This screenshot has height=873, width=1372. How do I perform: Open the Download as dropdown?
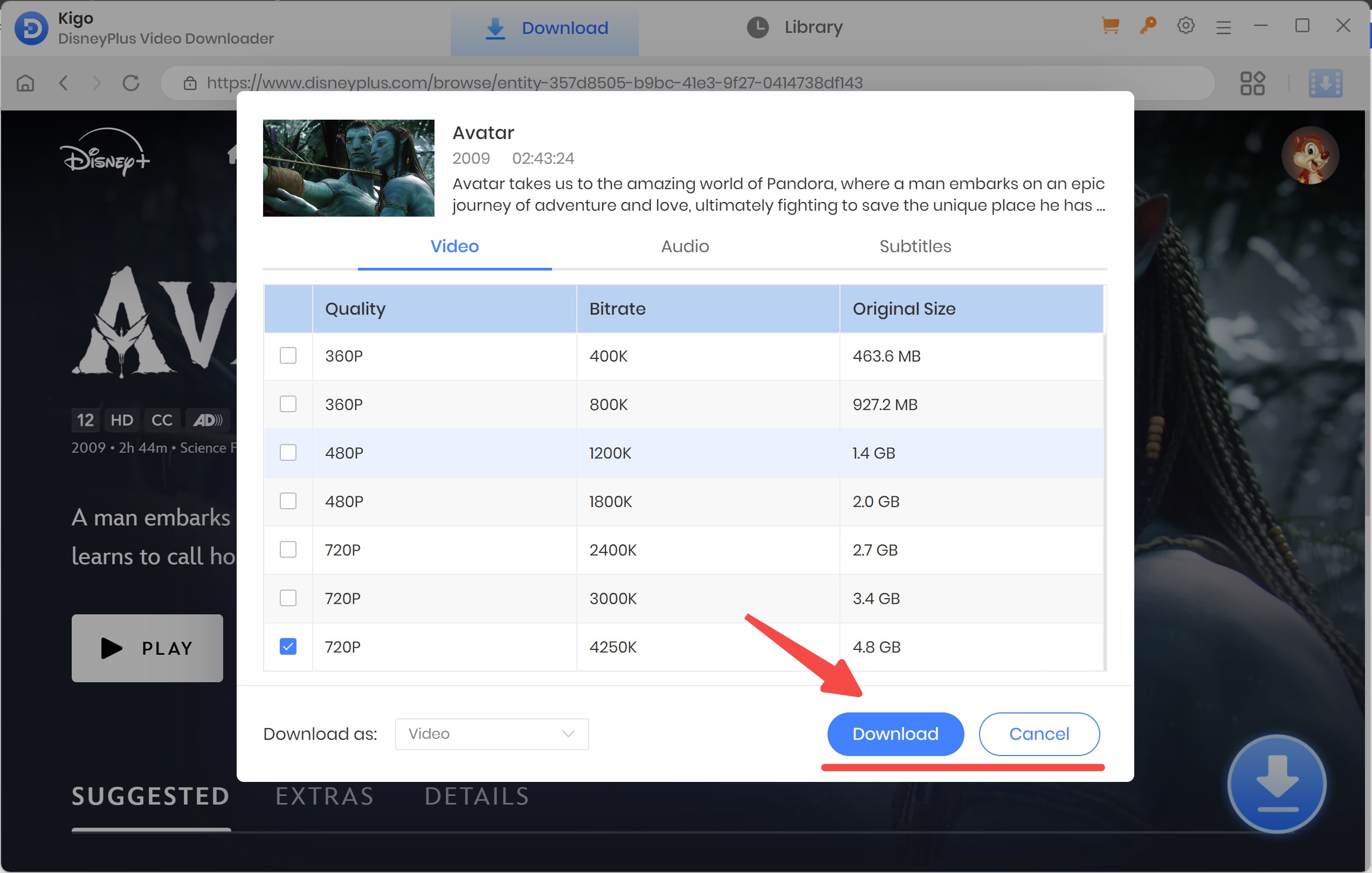tap(492, 733)
